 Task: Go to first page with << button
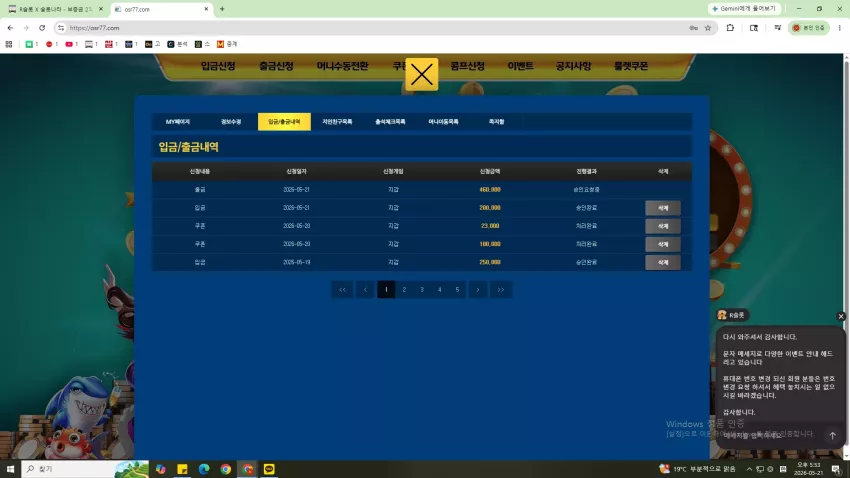coord(342,289)
